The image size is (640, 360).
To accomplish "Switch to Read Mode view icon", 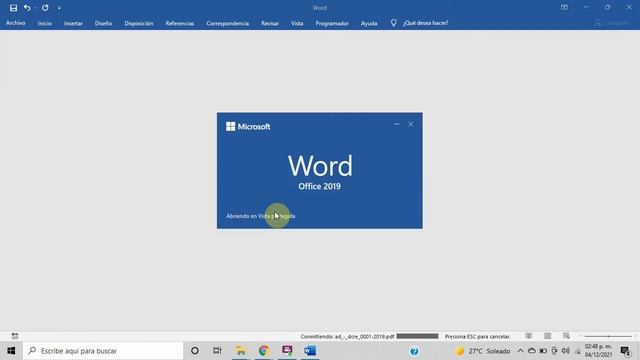I will point(529,336).
